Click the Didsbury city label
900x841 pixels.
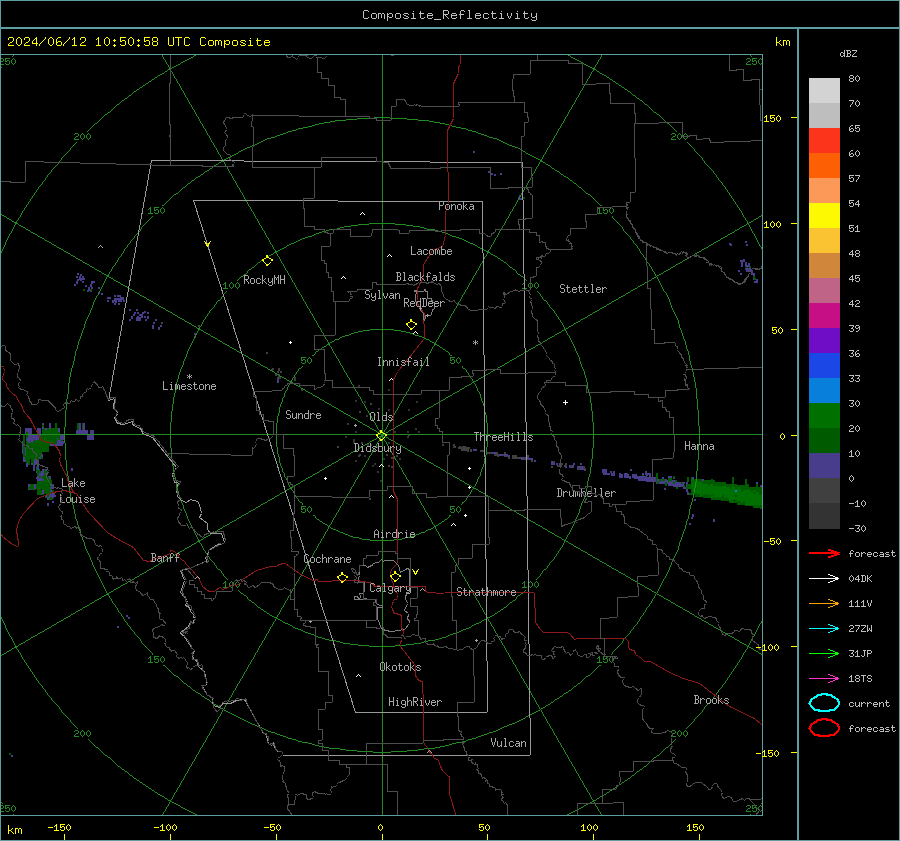click(x=377, y=448)
